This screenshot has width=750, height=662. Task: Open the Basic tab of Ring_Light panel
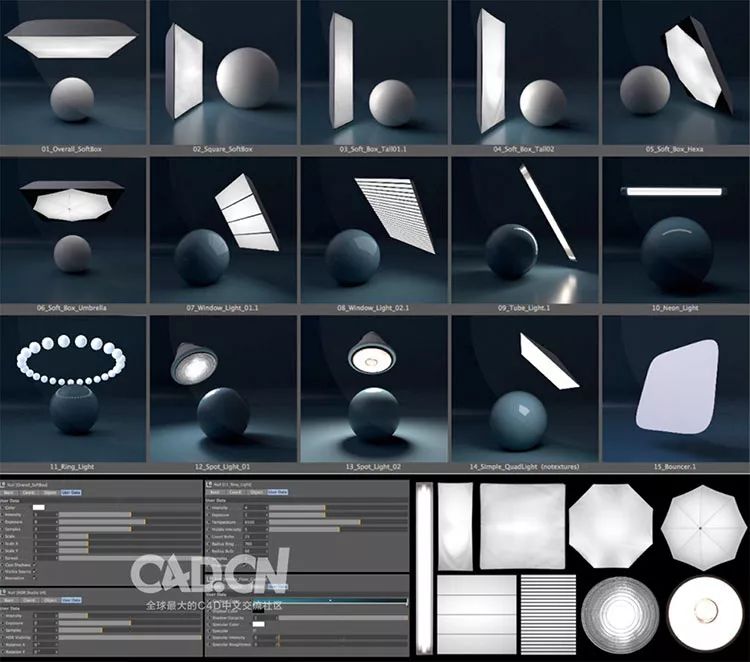point(215,493)
